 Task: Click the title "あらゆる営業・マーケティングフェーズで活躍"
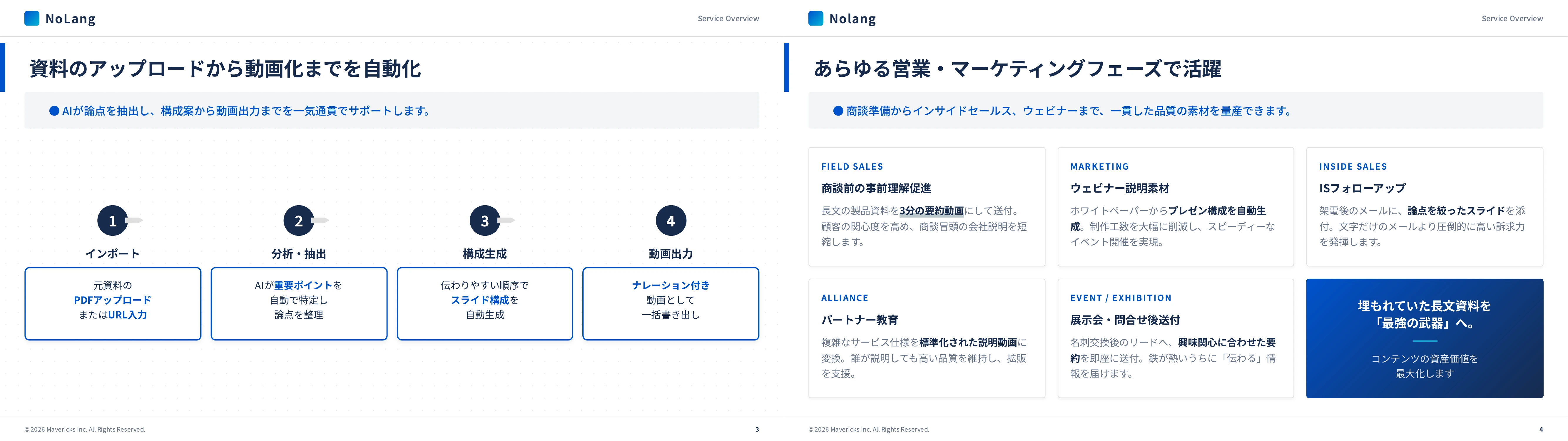tap(1017, 68)
